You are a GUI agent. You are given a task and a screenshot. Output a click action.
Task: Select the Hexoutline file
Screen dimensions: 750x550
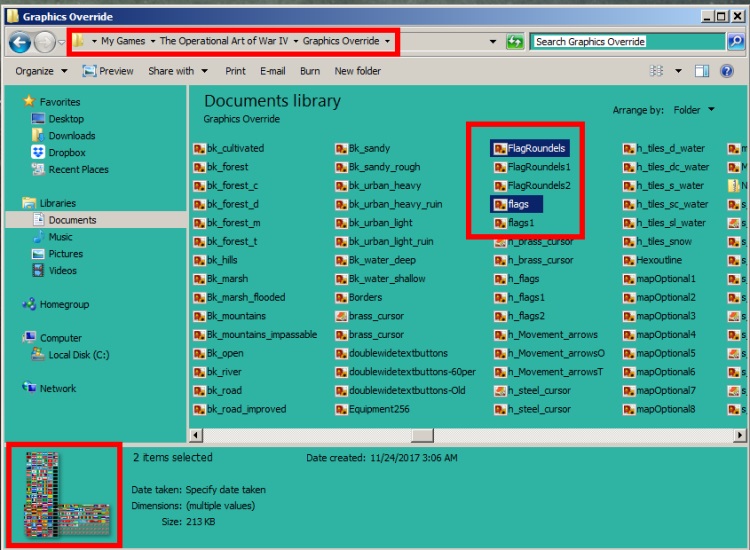[652, 260]
